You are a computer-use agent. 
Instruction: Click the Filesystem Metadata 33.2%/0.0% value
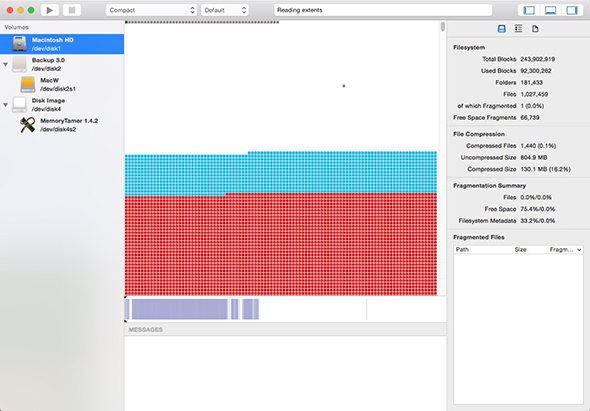538,221
